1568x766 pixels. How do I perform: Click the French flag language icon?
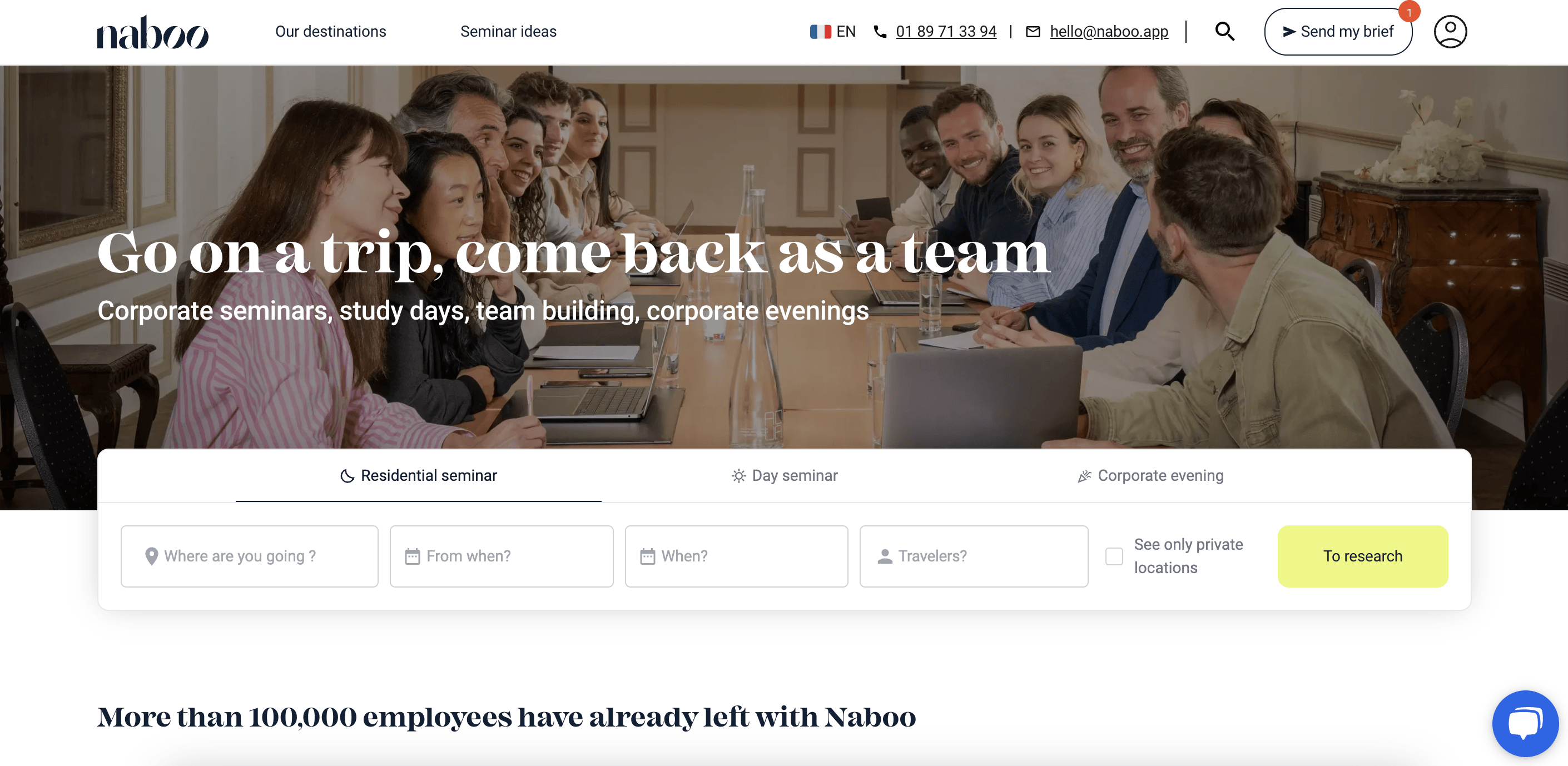[821, 32]
